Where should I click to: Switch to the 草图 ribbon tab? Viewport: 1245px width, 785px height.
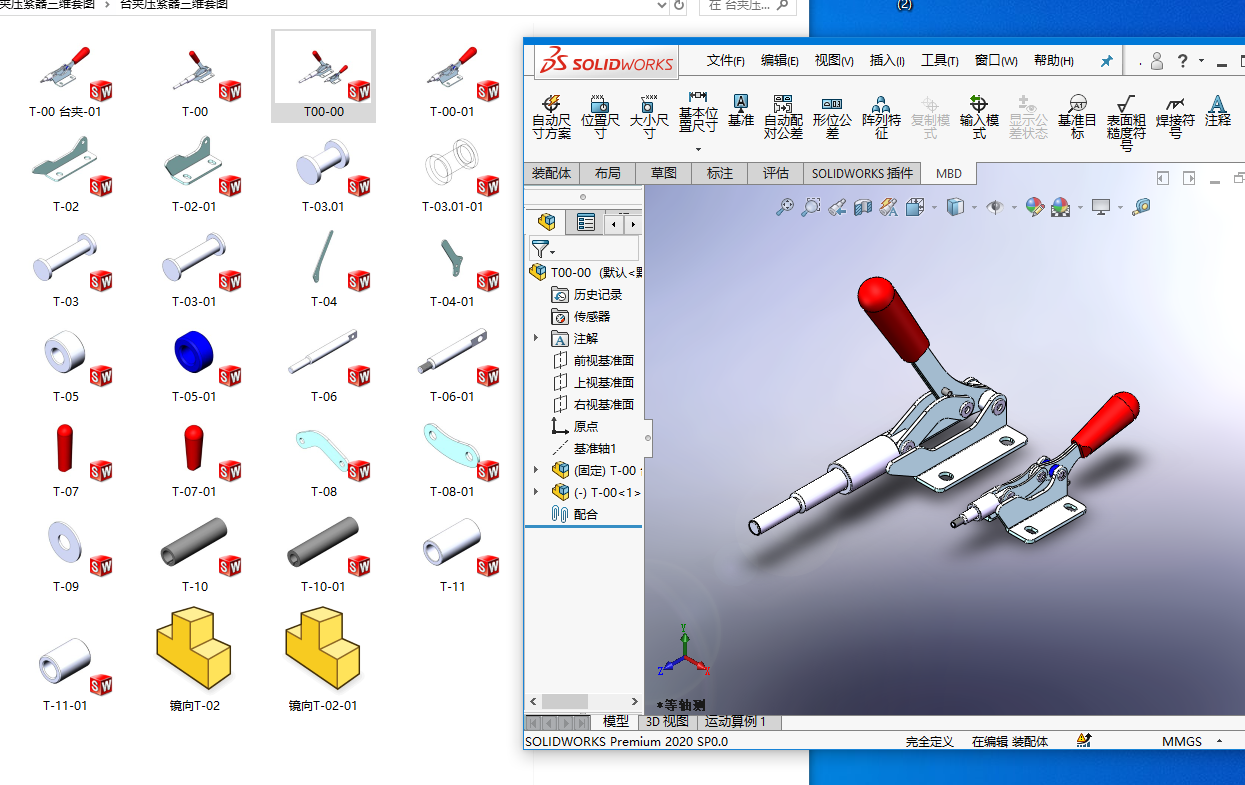[664, 173]
